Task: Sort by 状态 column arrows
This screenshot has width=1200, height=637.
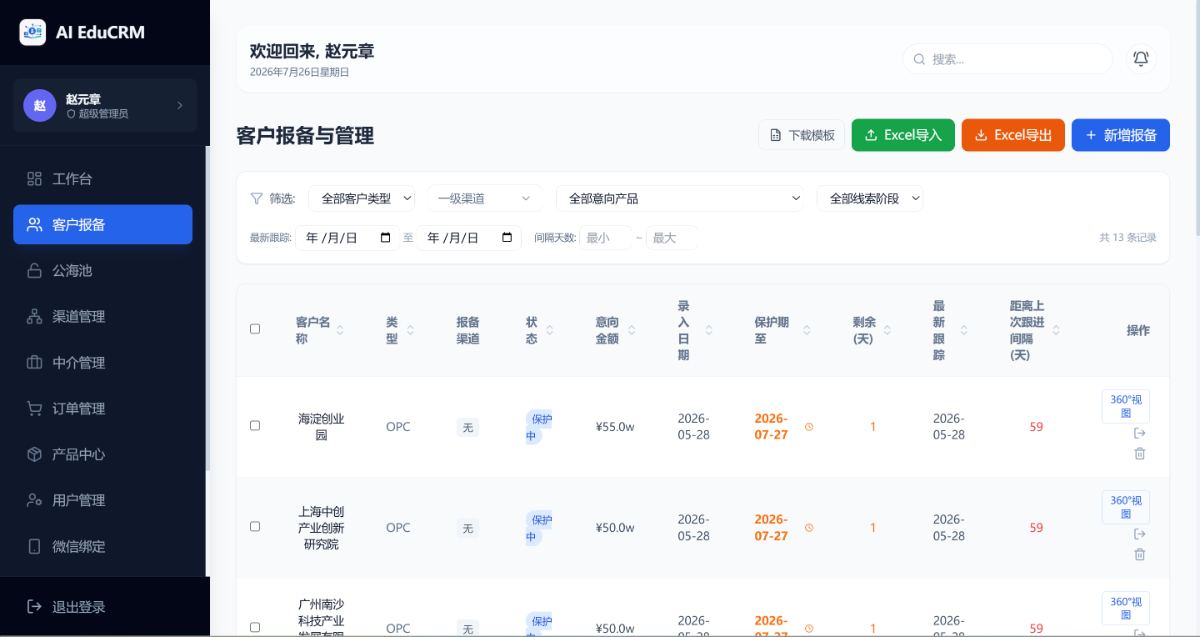Action: pyautogui.click(x=550, y=330)
